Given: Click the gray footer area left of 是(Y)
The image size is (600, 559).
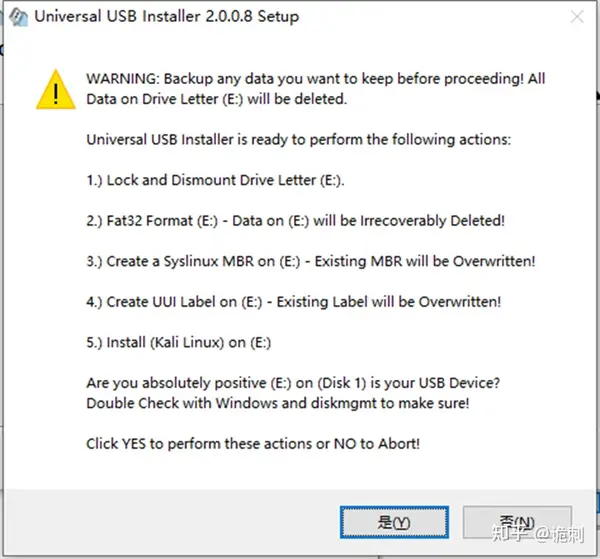Looking at the screenshot, I should coord(172,522).
